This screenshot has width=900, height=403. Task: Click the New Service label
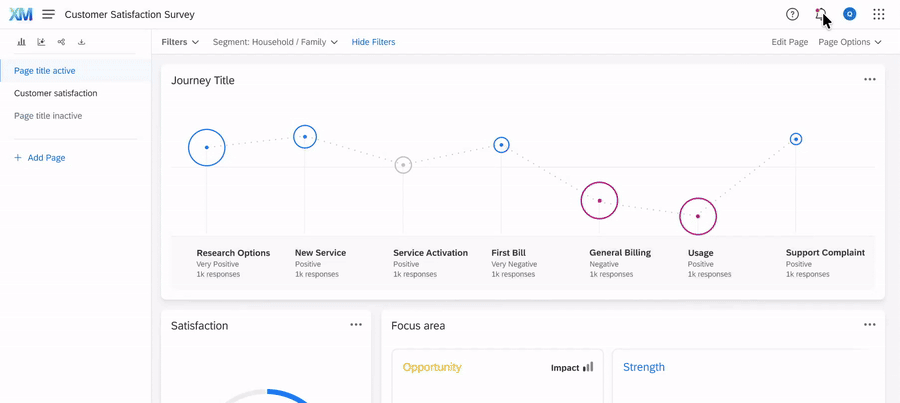(320, 253)
